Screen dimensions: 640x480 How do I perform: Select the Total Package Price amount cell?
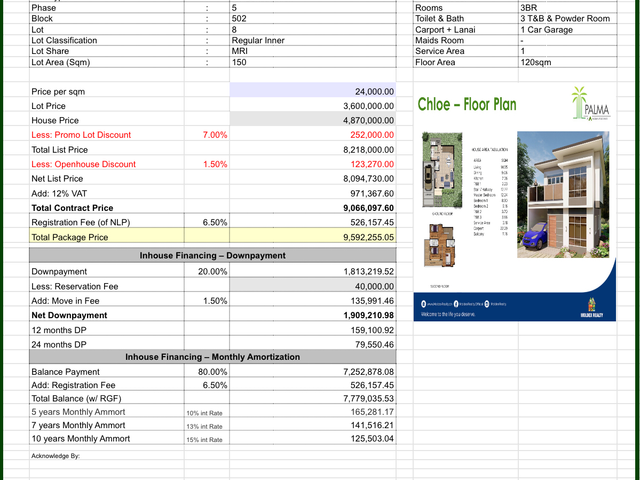coord(313,236)
